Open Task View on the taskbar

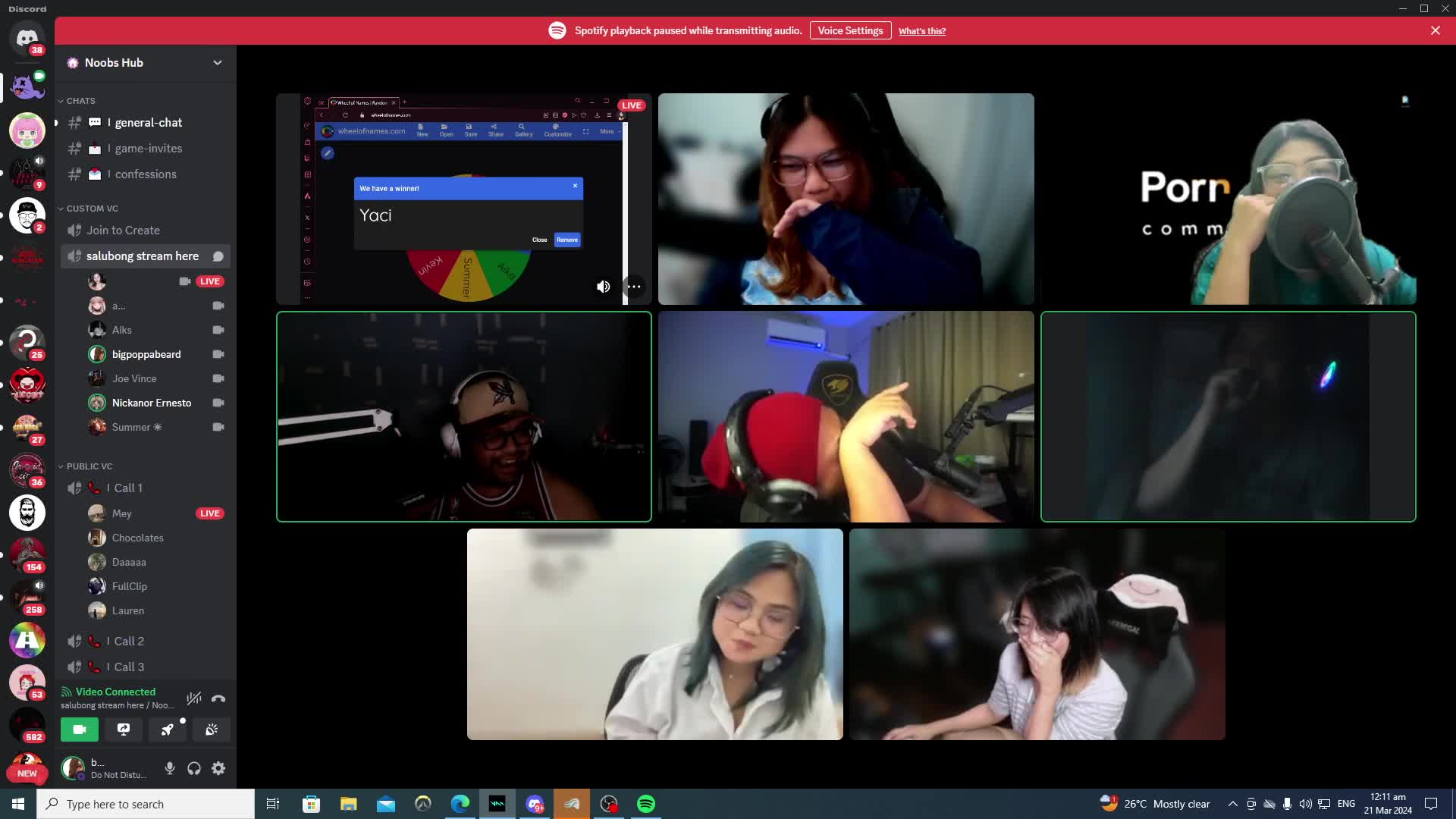[273, 804]
